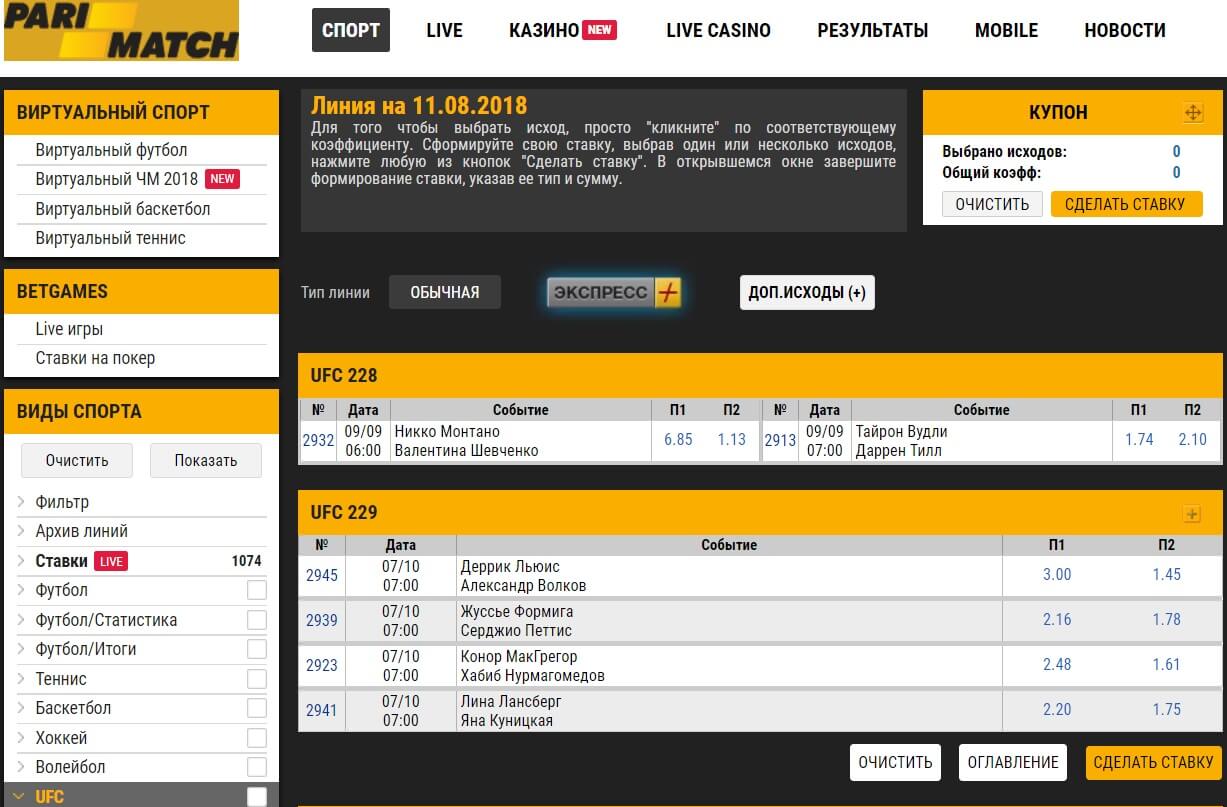
Task: Select odds 2.48 on Конор МакГрегор
Action: 1057,664
